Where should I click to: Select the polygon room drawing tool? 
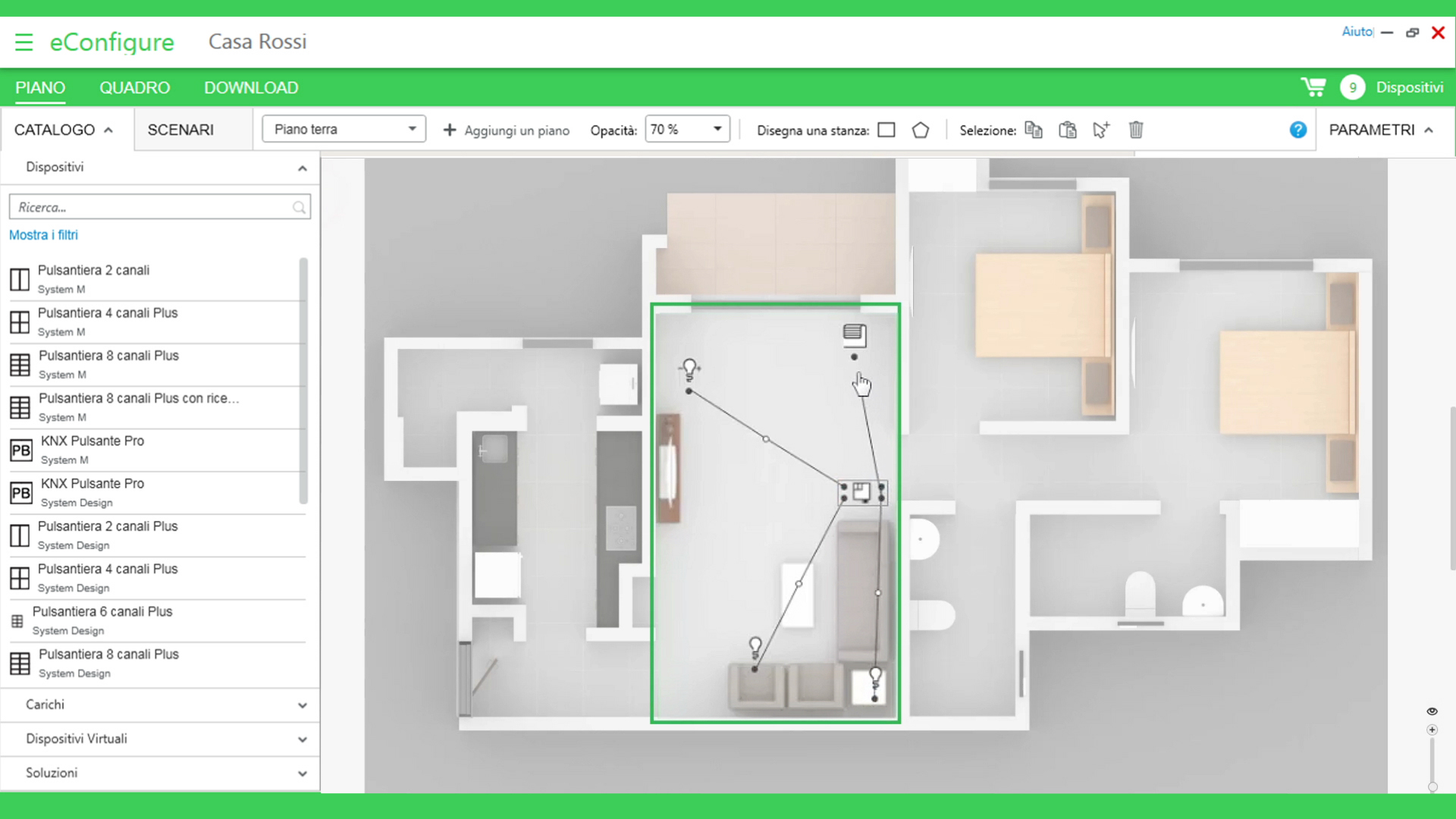click(x=920, y=130)
